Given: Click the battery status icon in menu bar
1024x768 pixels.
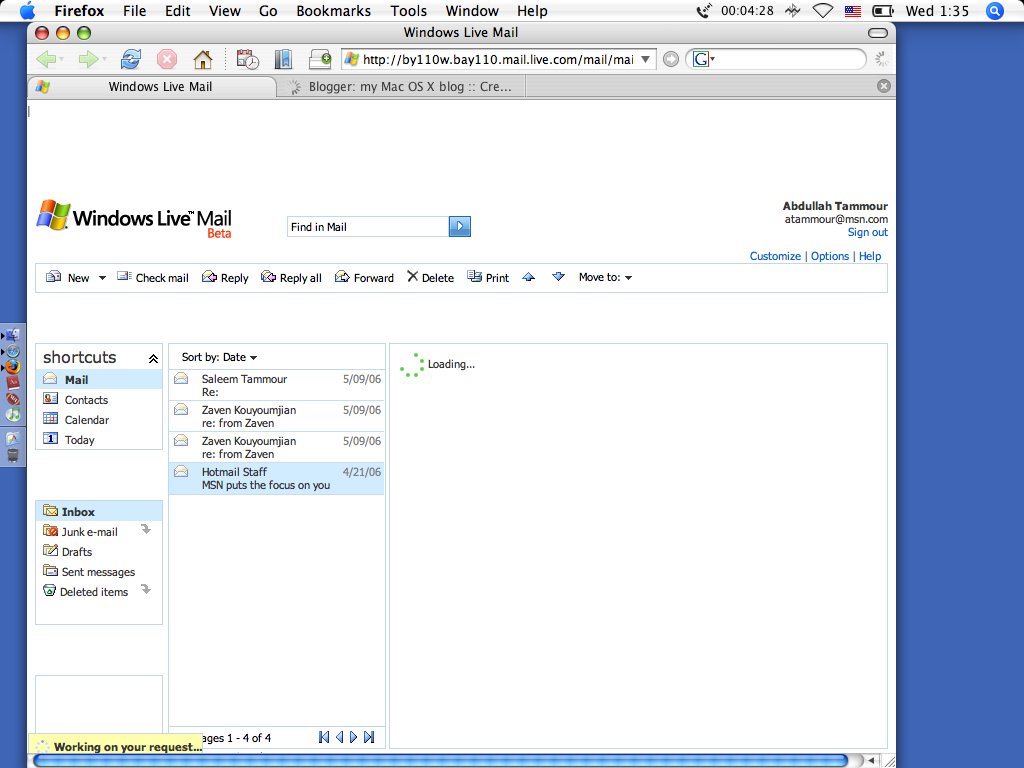Looking at the screenshot, I should (883, 11).
